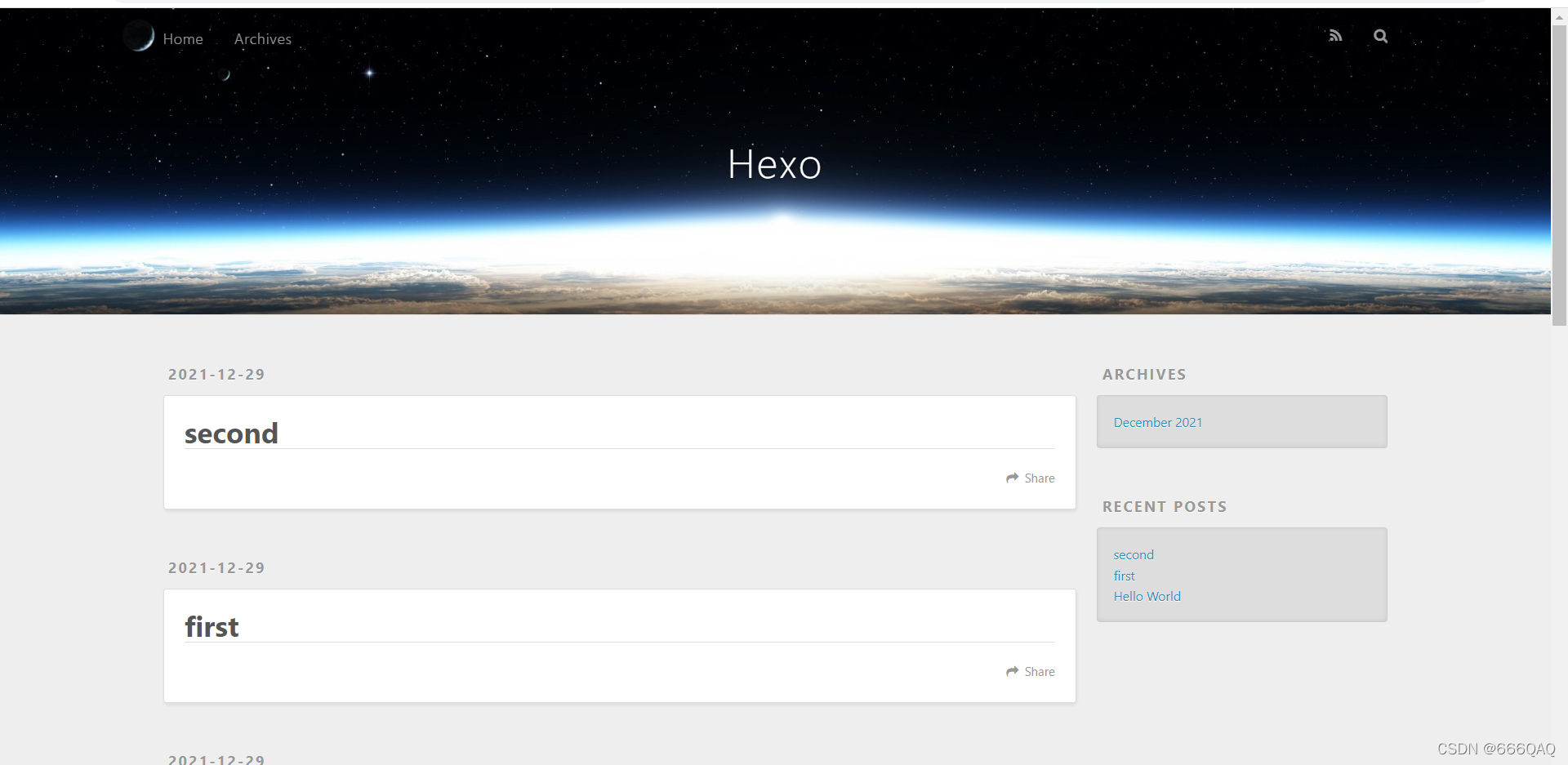1568x765 pixels.
Task: Click the Hexo site title
Action: tap(774, 164)
